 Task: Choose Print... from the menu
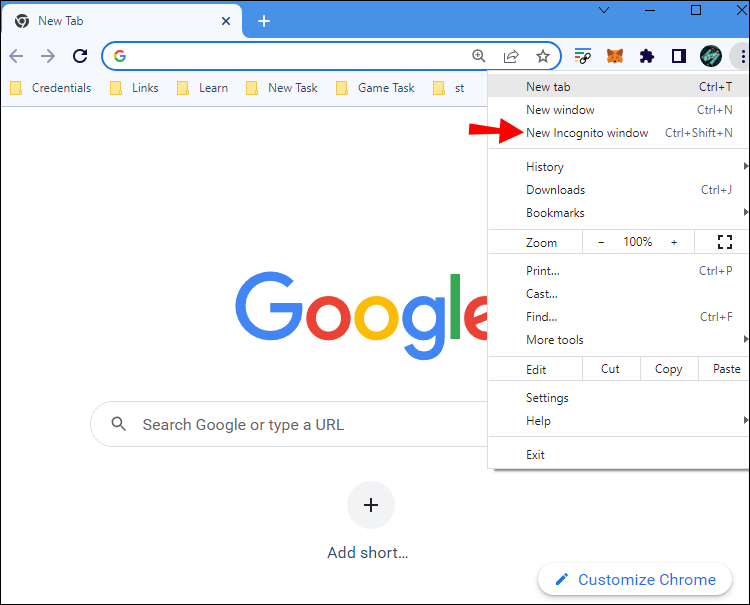619,271
